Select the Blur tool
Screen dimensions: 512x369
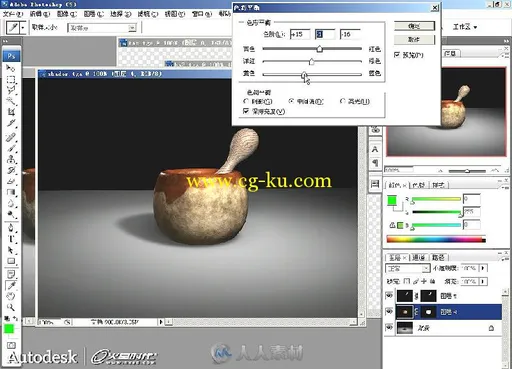(x=11, y=203)
